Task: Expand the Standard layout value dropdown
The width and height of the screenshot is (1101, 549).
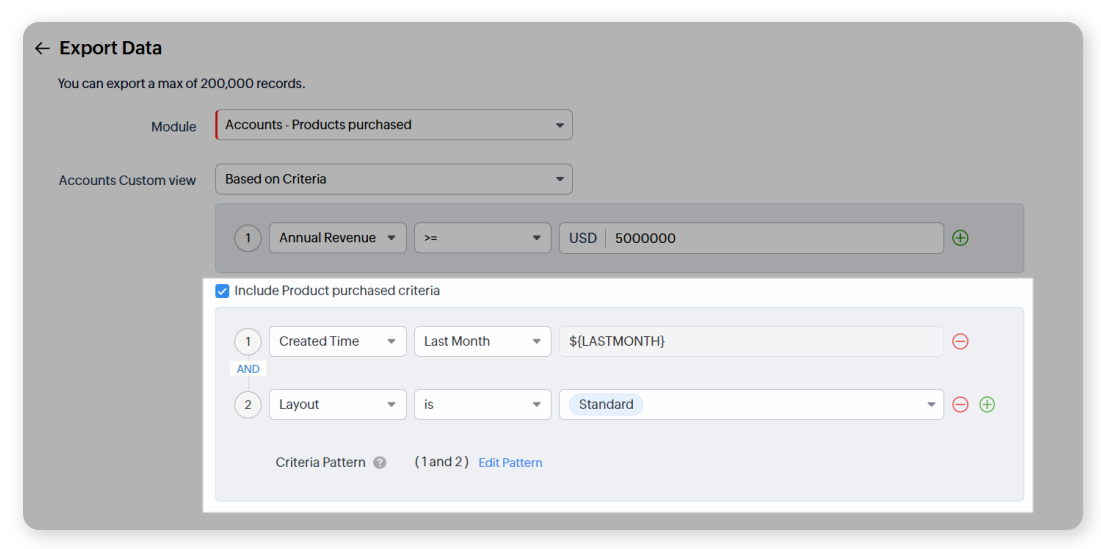Action: pyautogui.click(x=931, y=405)
